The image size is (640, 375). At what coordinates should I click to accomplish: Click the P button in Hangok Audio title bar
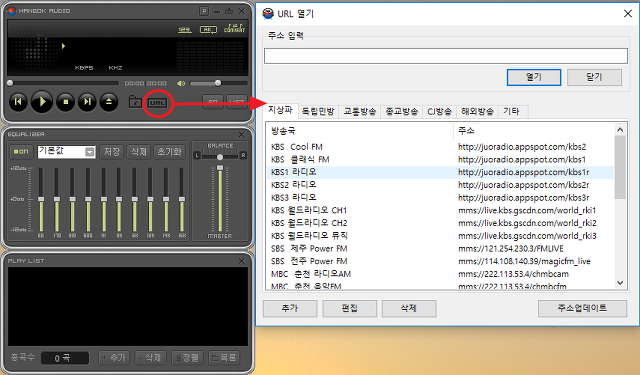(x=204, y=11)
